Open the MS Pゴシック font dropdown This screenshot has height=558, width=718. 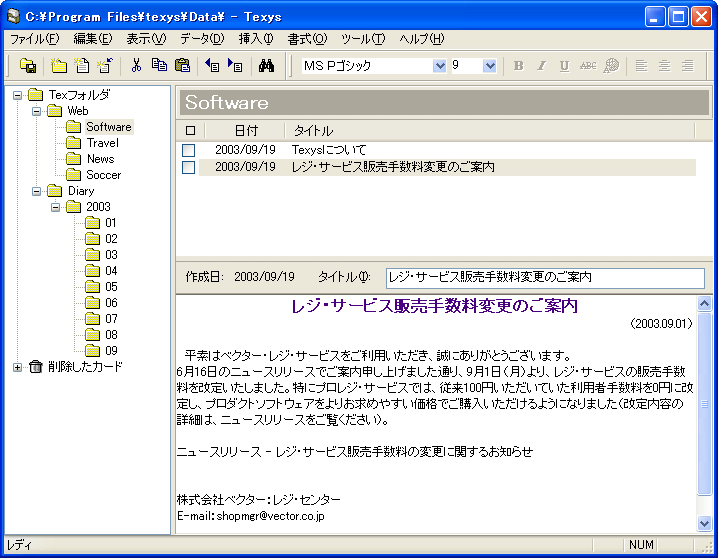tap(439, 66)
